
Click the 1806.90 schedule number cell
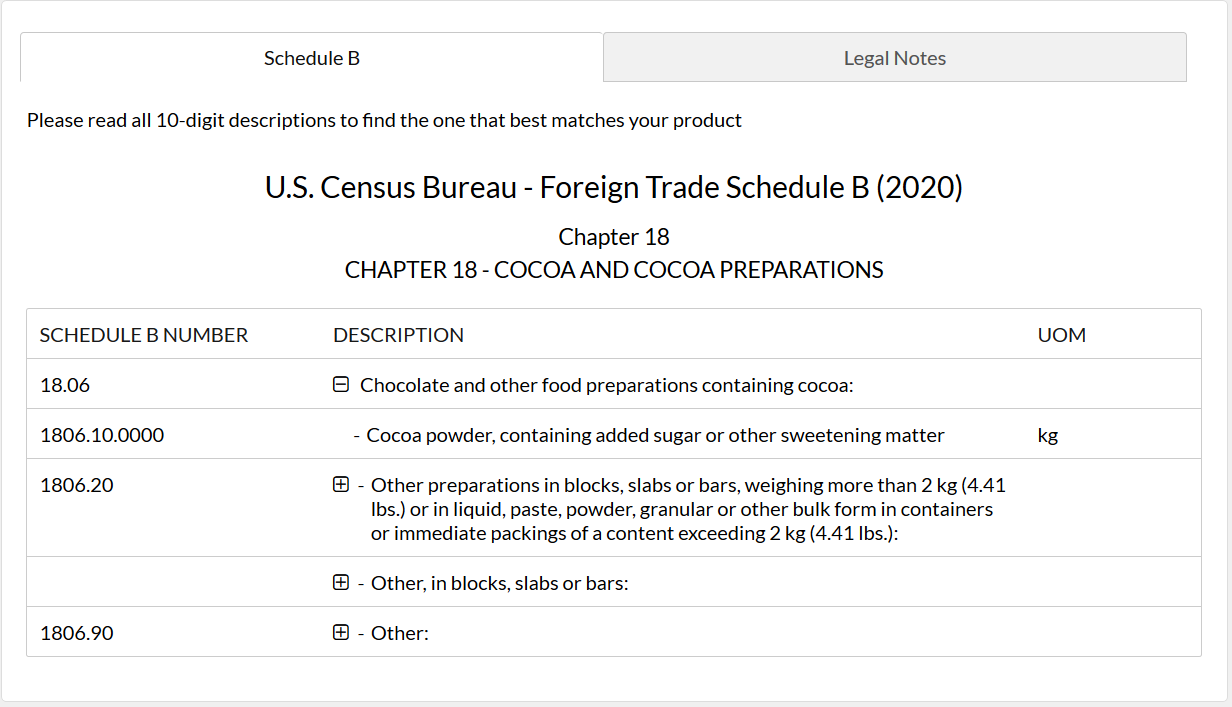tap(77, 633)
